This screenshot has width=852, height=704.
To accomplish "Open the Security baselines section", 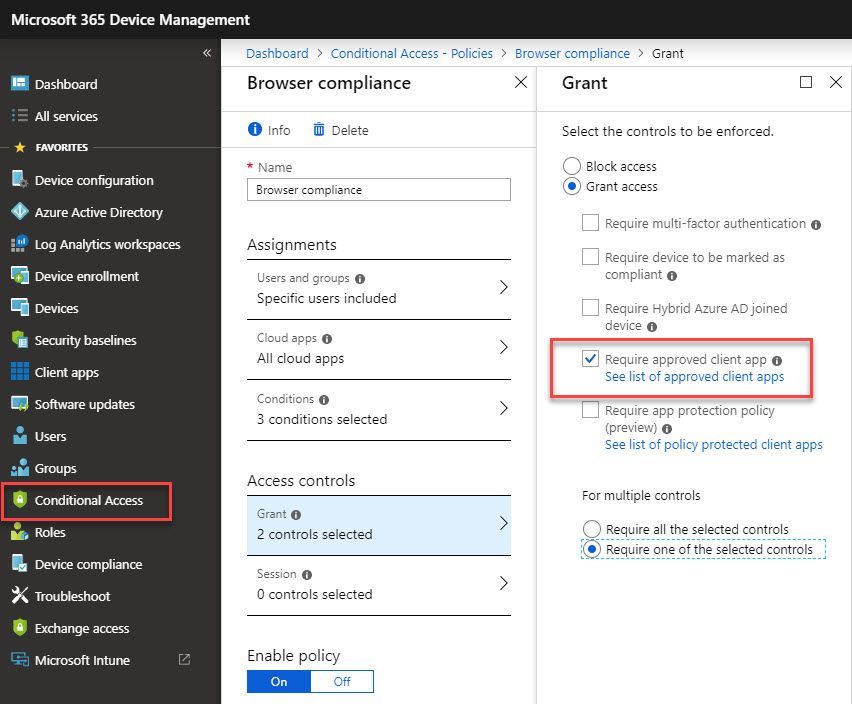I will pyautogui.click(x=94, y=340).
